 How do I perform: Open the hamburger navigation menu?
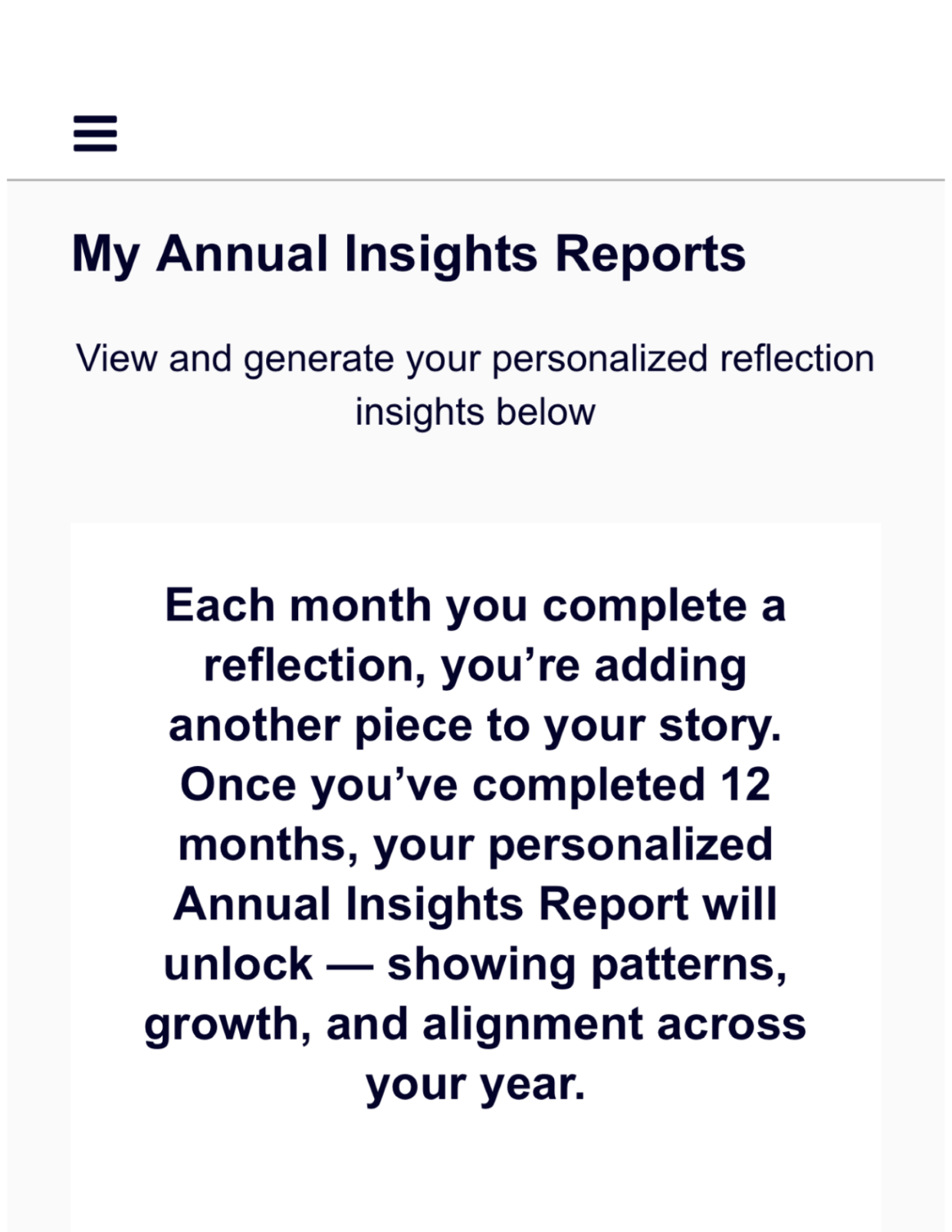tap(95, 133)
